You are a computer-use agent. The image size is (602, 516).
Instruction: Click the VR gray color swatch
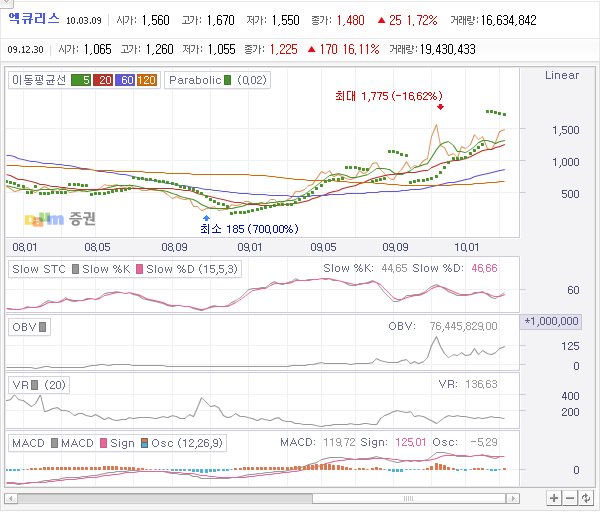(35, 385)
